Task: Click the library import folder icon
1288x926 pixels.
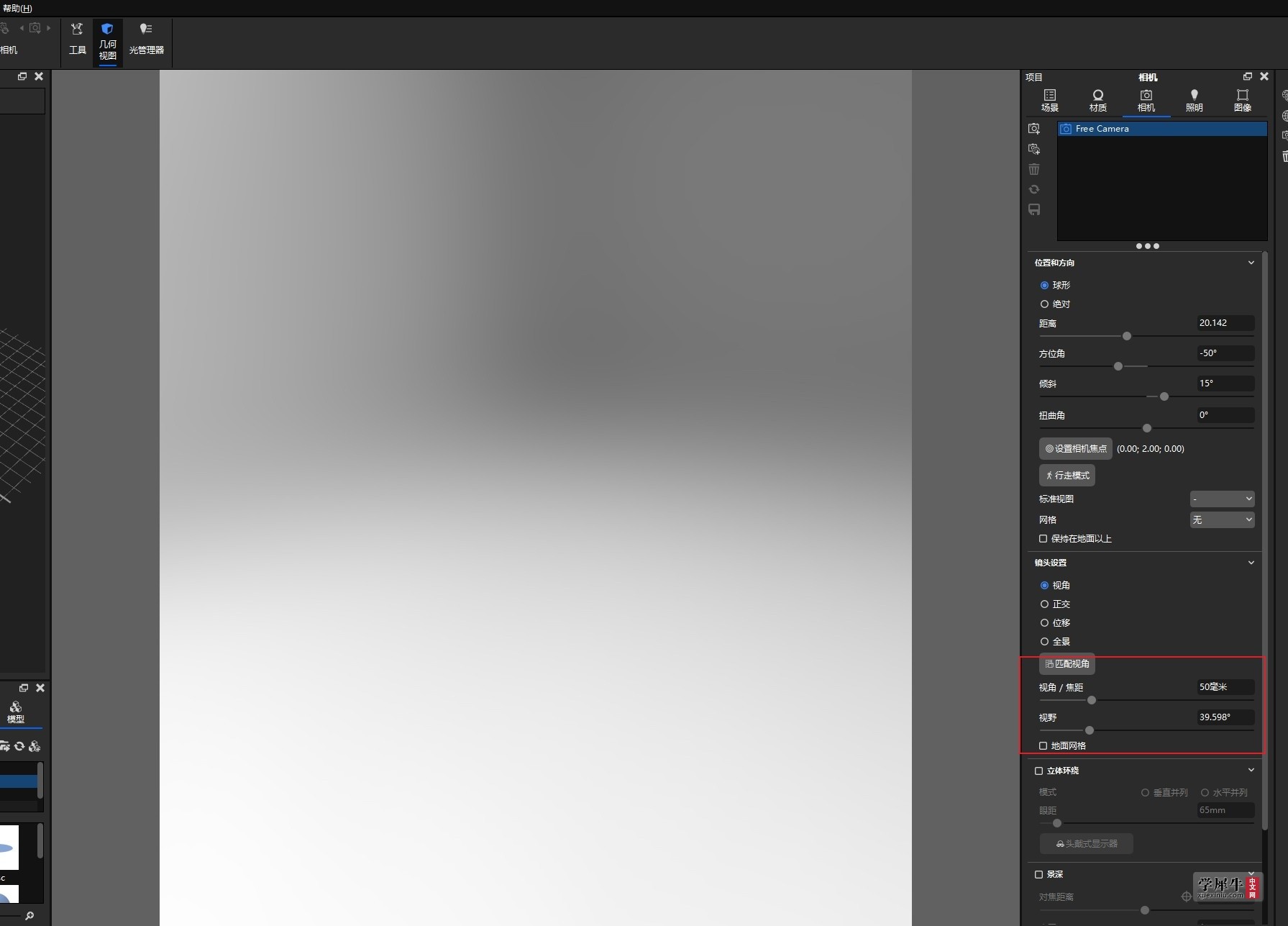Action: pyautogui.click(x=4, y=746)
